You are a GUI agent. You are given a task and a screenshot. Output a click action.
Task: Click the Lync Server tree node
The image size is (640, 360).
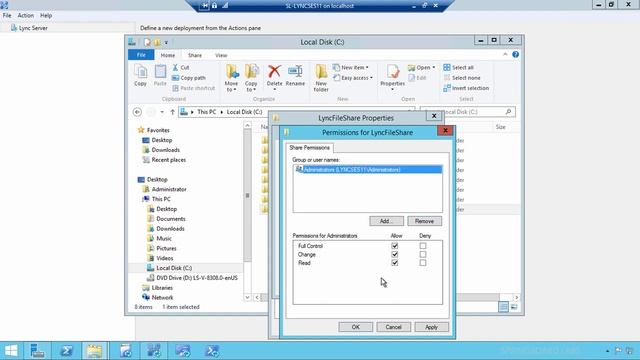click(29, 28)
